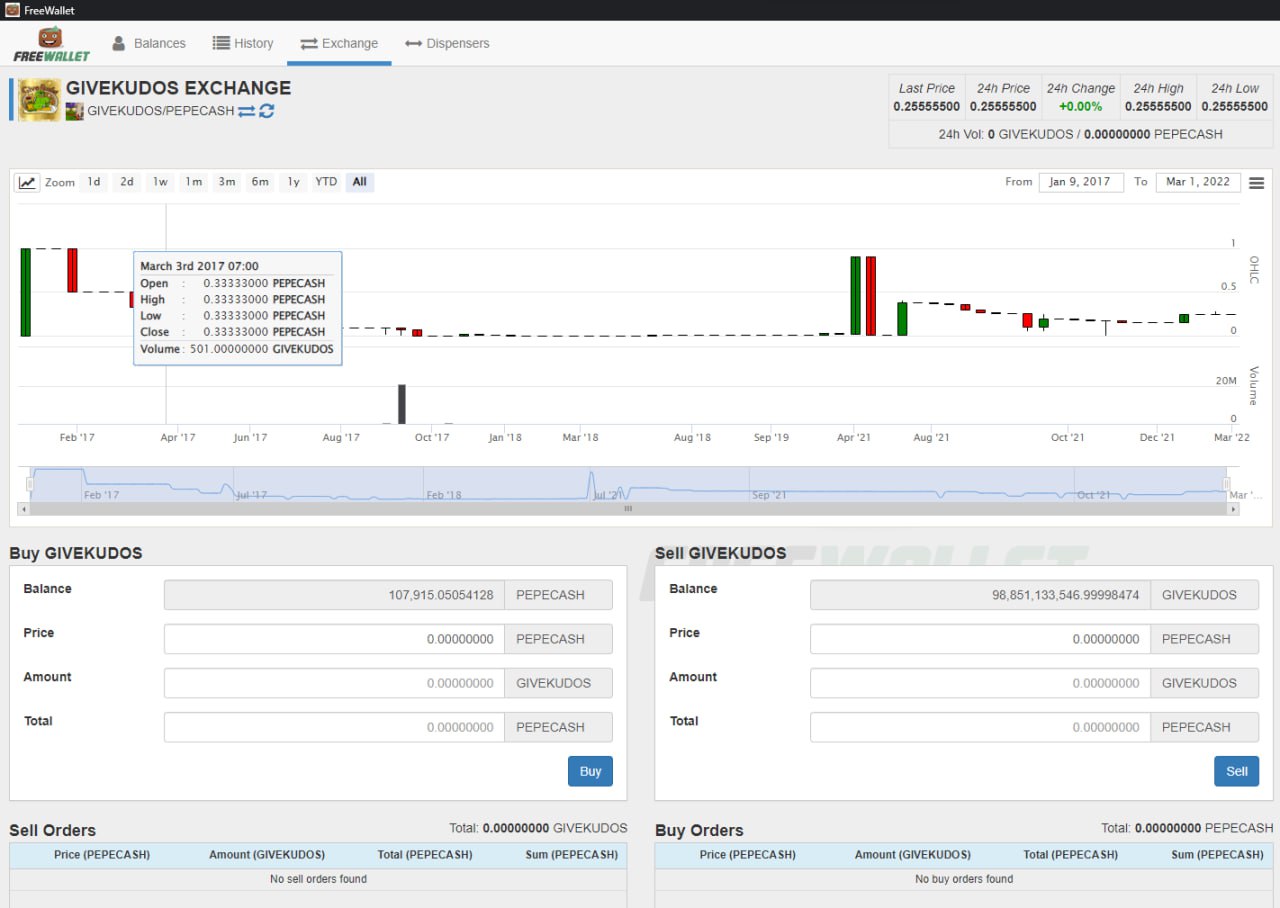Open the History tab
The height and width of the screenshot is (908, 1280).
243,43
